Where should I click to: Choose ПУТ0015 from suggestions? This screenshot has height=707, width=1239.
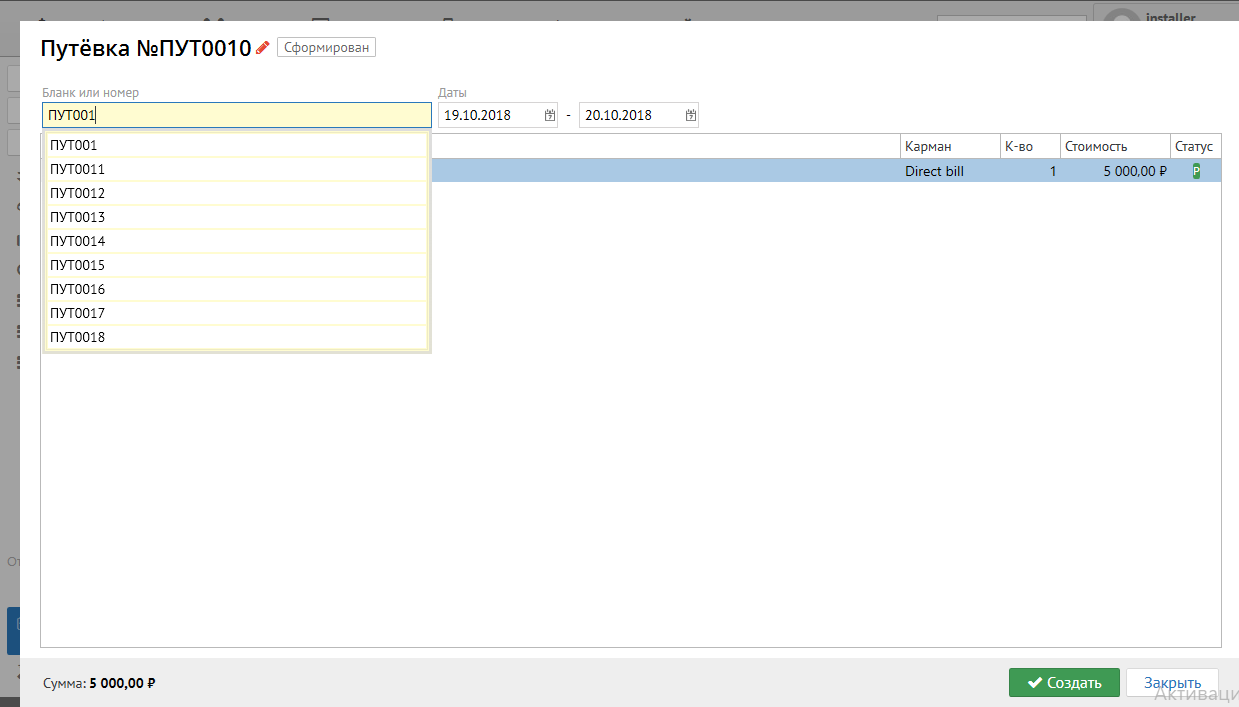(x=237, y=265)
